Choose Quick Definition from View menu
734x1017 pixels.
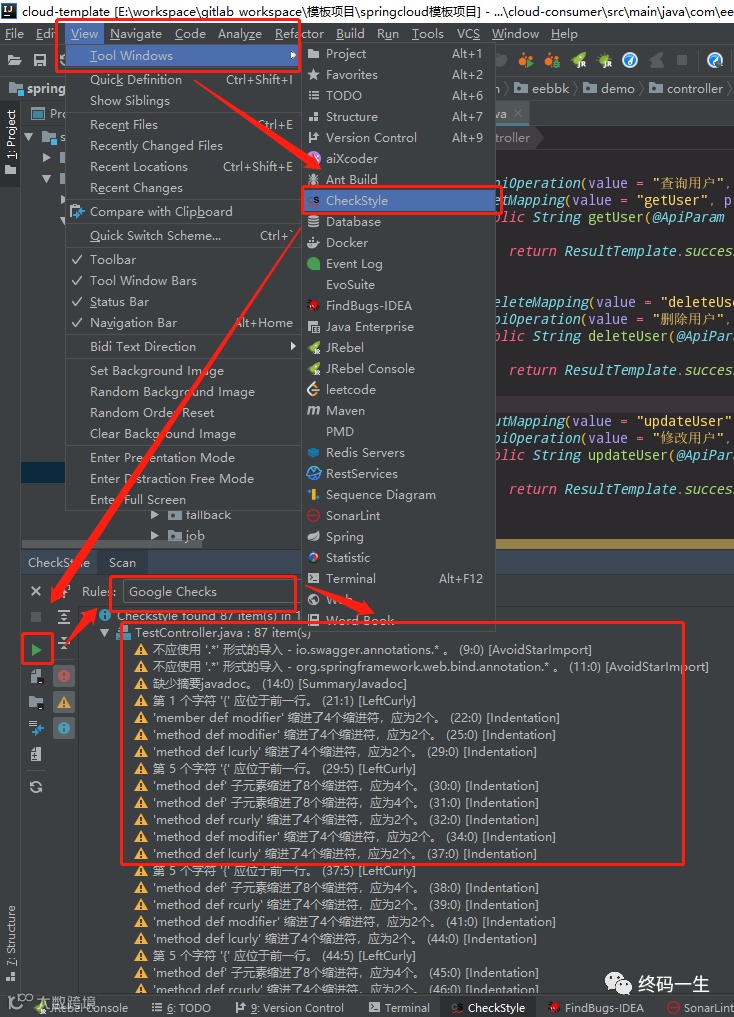point(183,80)
